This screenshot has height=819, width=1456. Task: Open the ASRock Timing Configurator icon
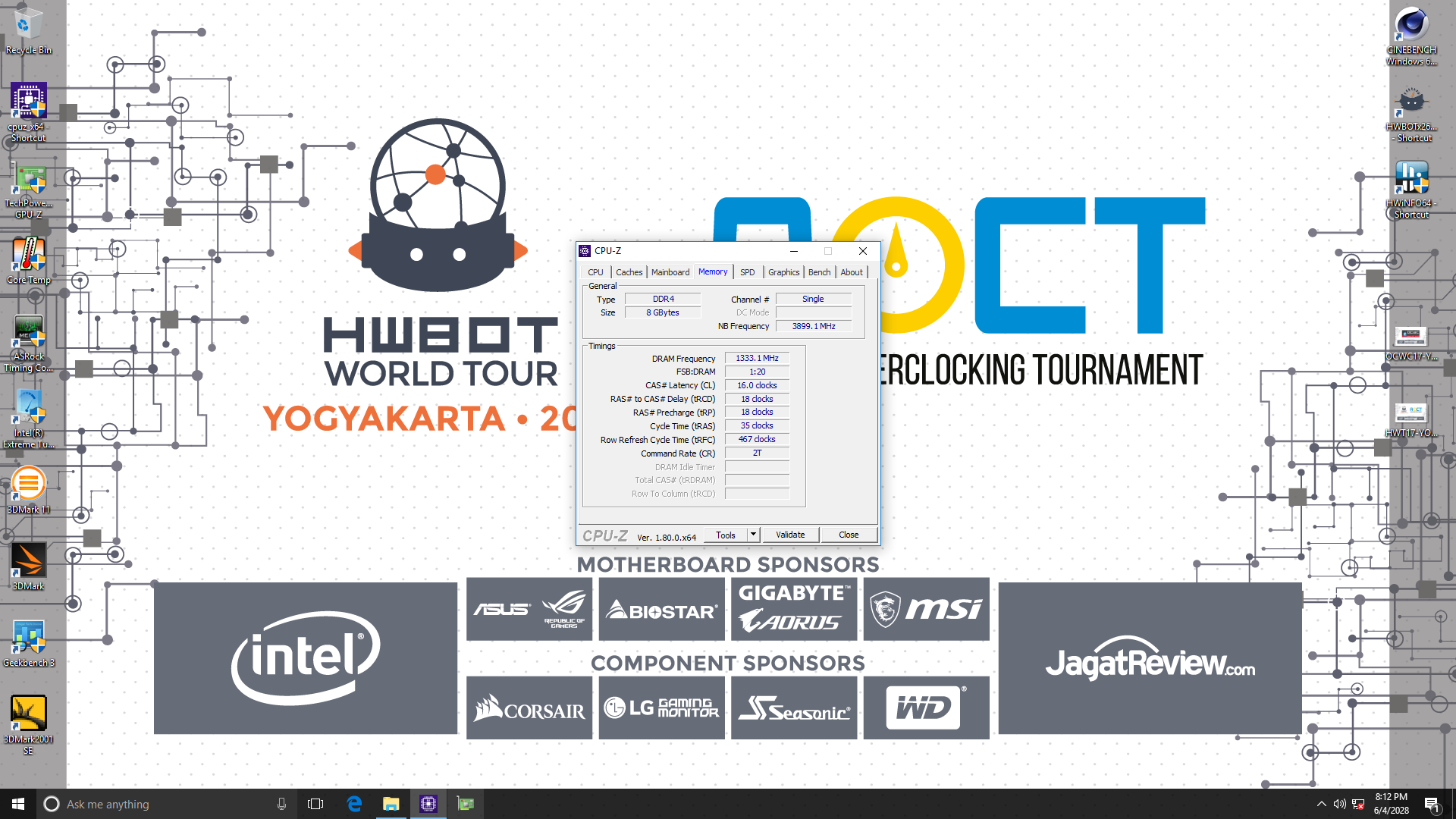click(x=28, y=343)
